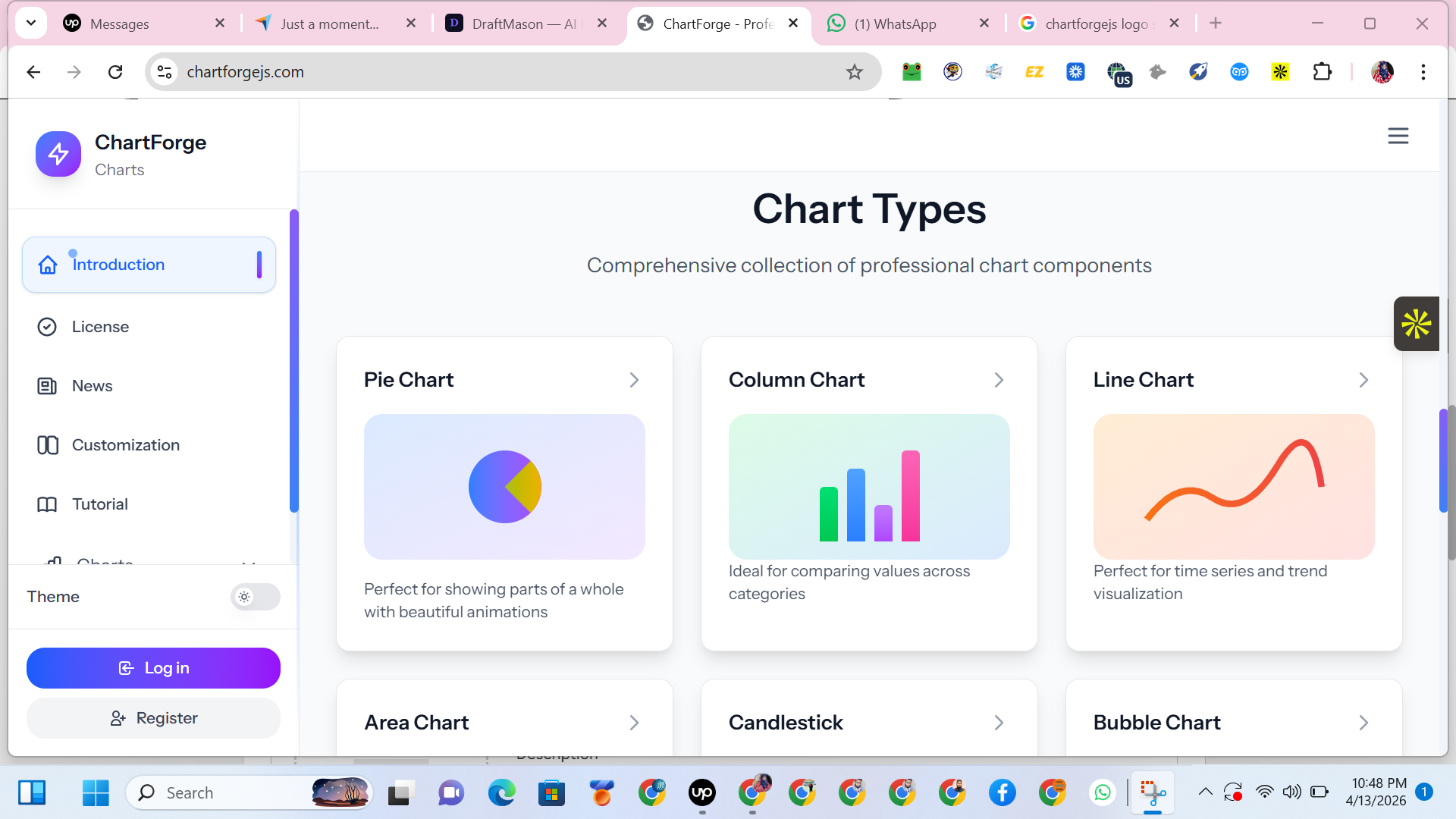
Task: Click the License checkmark icon
Action: coord(47,327)
